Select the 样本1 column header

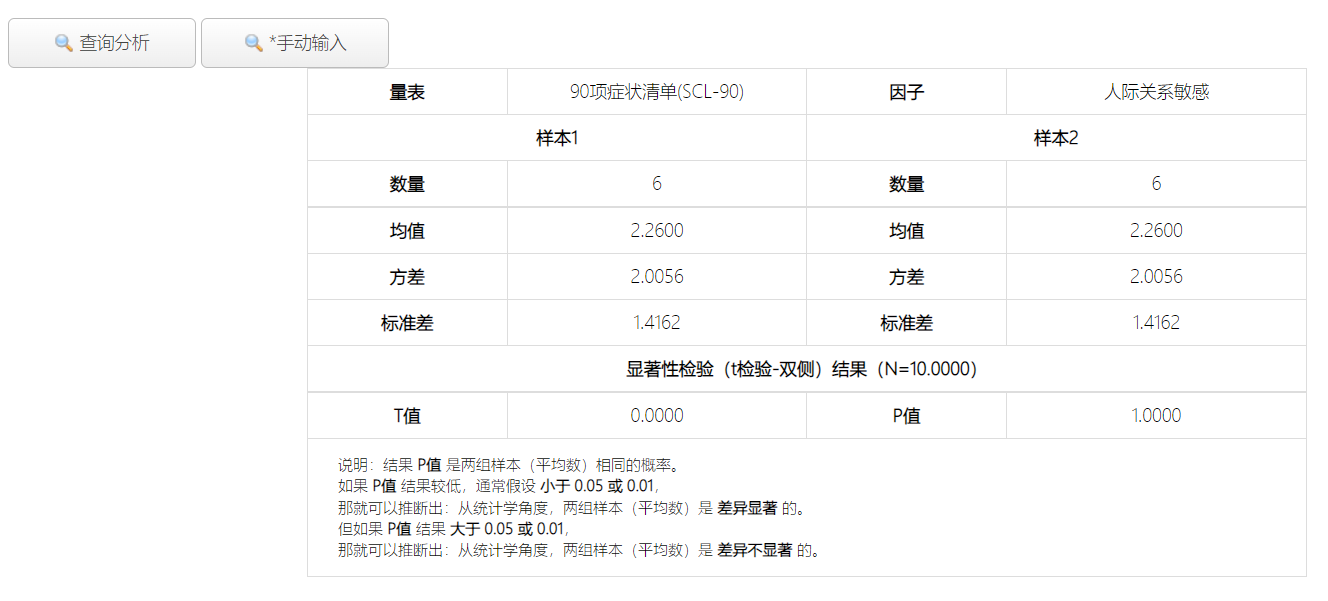pos(557,138)
